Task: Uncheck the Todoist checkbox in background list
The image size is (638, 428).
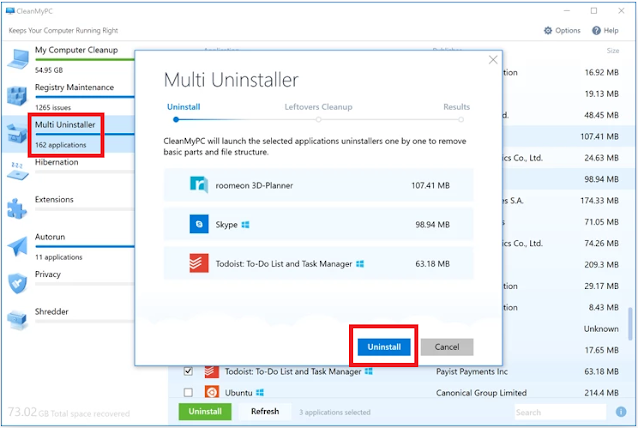Action: (x=188, y=371)
